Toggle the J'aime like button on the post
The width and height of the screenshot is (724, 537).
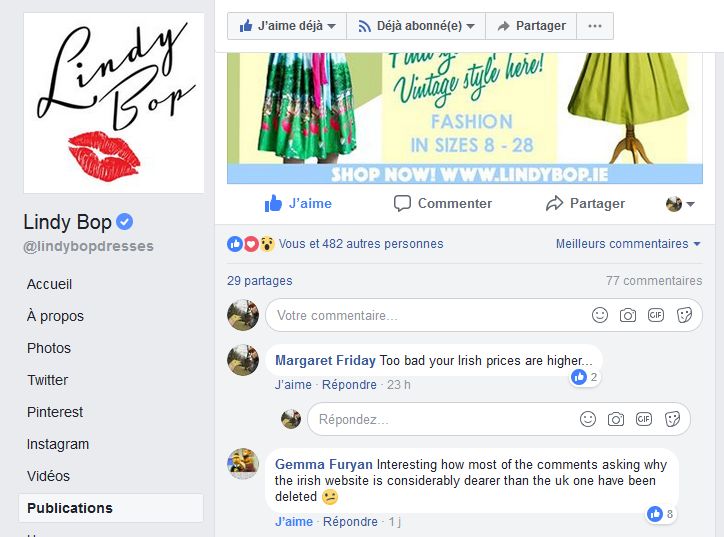[x=298, y=203]
